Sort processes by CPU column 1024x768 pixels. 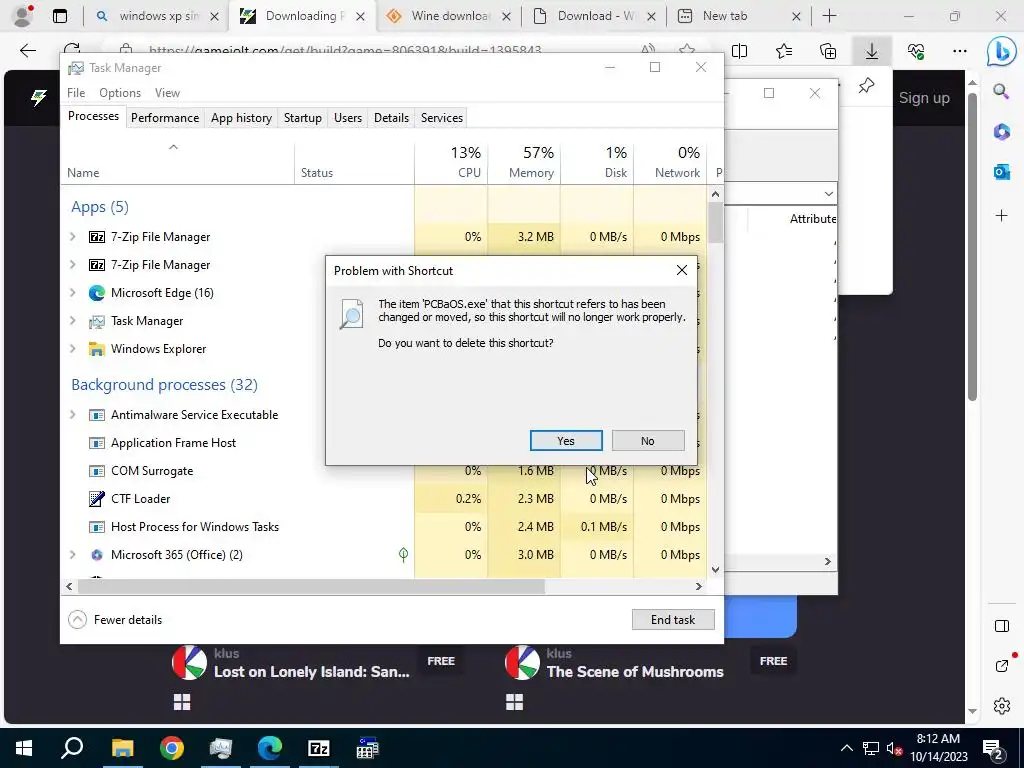[x=451, y=162]
